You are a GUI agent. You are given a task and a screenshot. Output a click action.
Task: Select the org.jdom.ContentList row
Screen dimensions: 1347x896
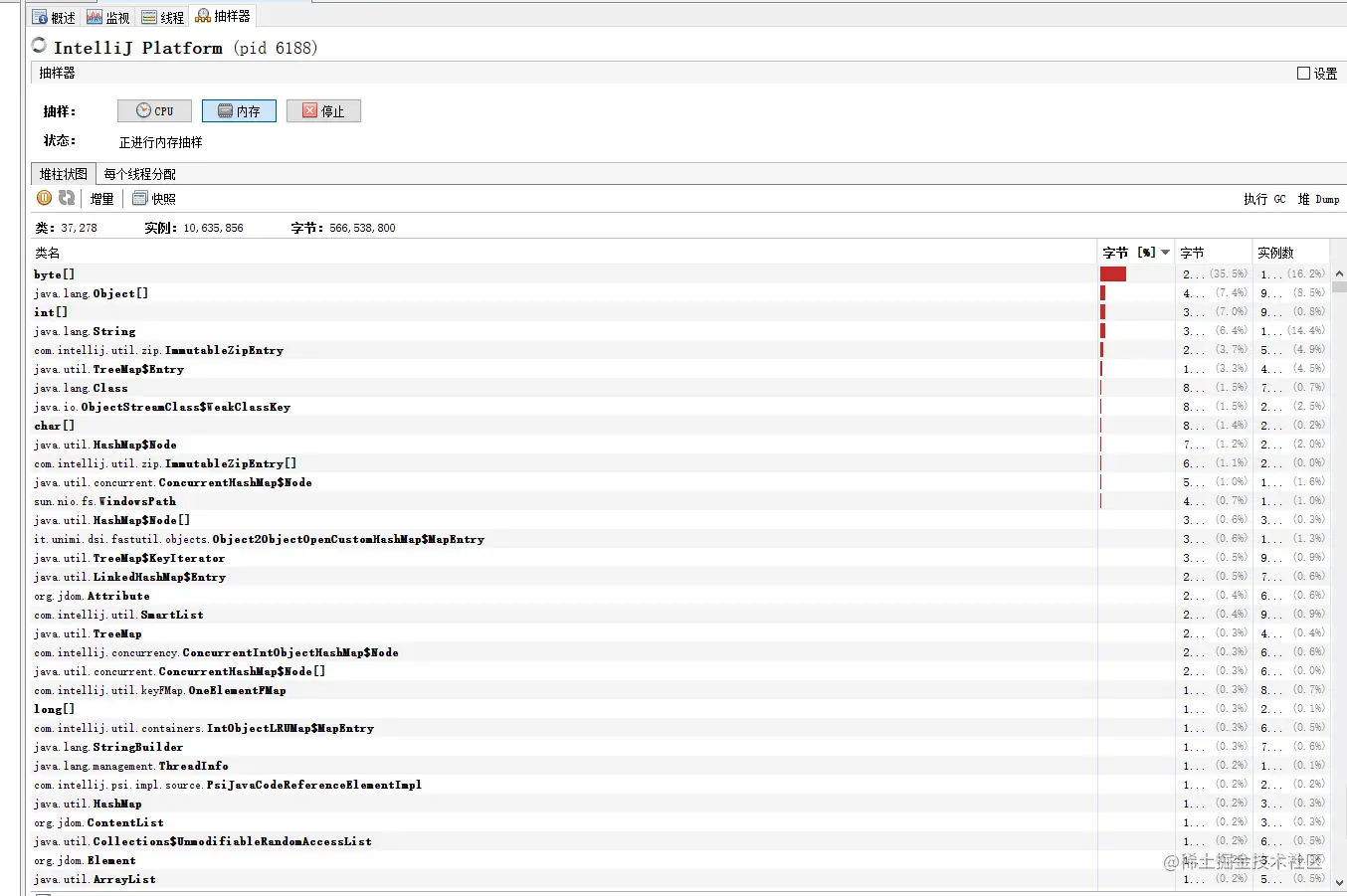click(681, 822)
